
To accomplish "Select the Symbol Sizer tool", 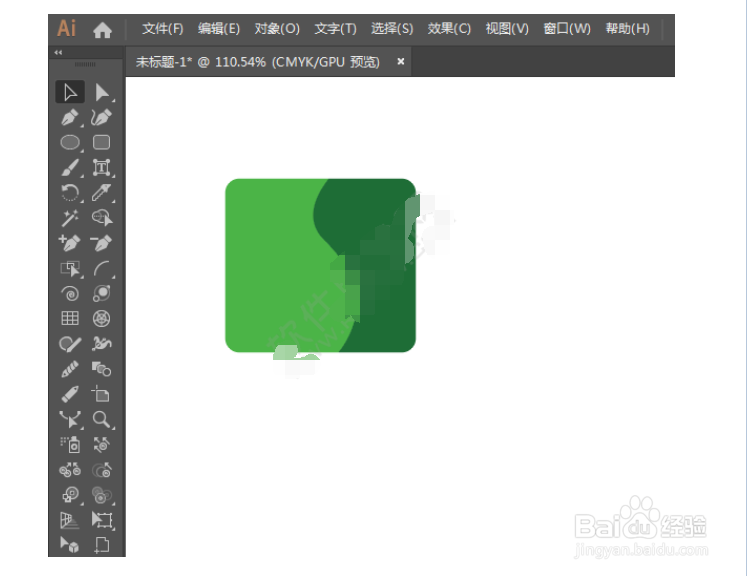I will point(102,470).
